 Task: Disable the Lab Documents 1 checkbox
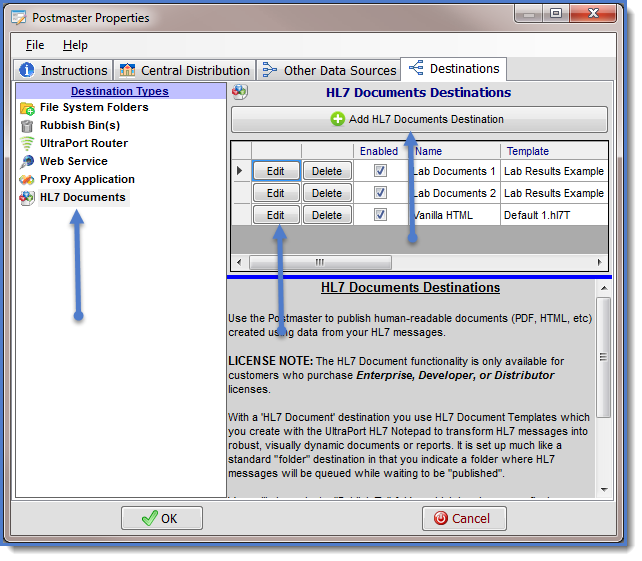pyautogui.click(x=380, y=171)
